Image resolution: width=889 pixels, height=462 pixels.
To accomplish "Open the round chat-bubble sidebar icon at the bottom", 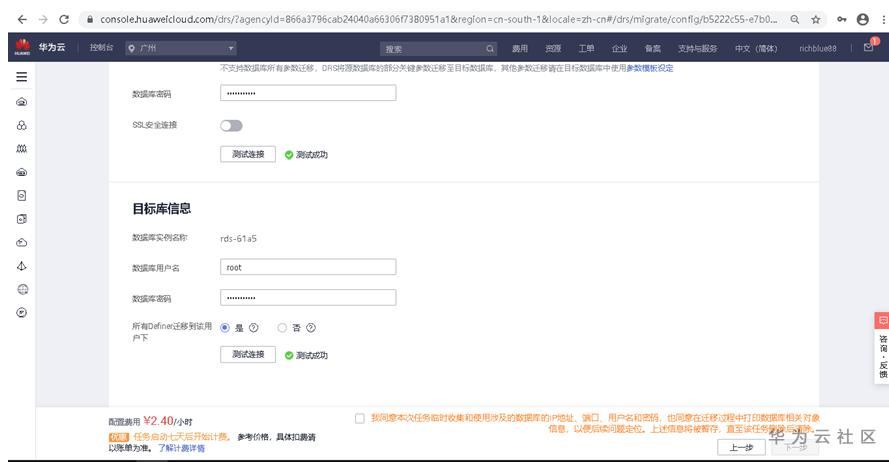I will [22, 312].
